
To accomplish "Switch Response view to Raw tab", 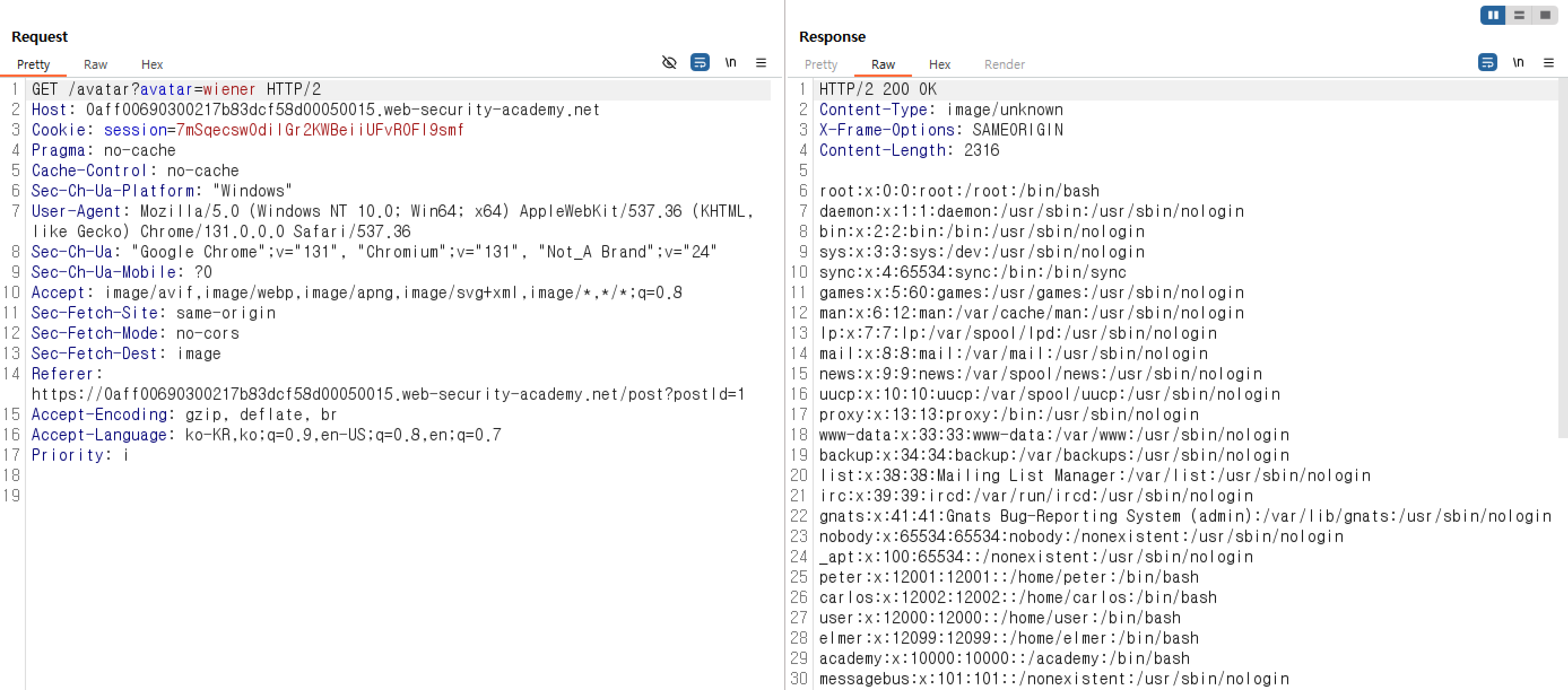I will pos(883,64).
